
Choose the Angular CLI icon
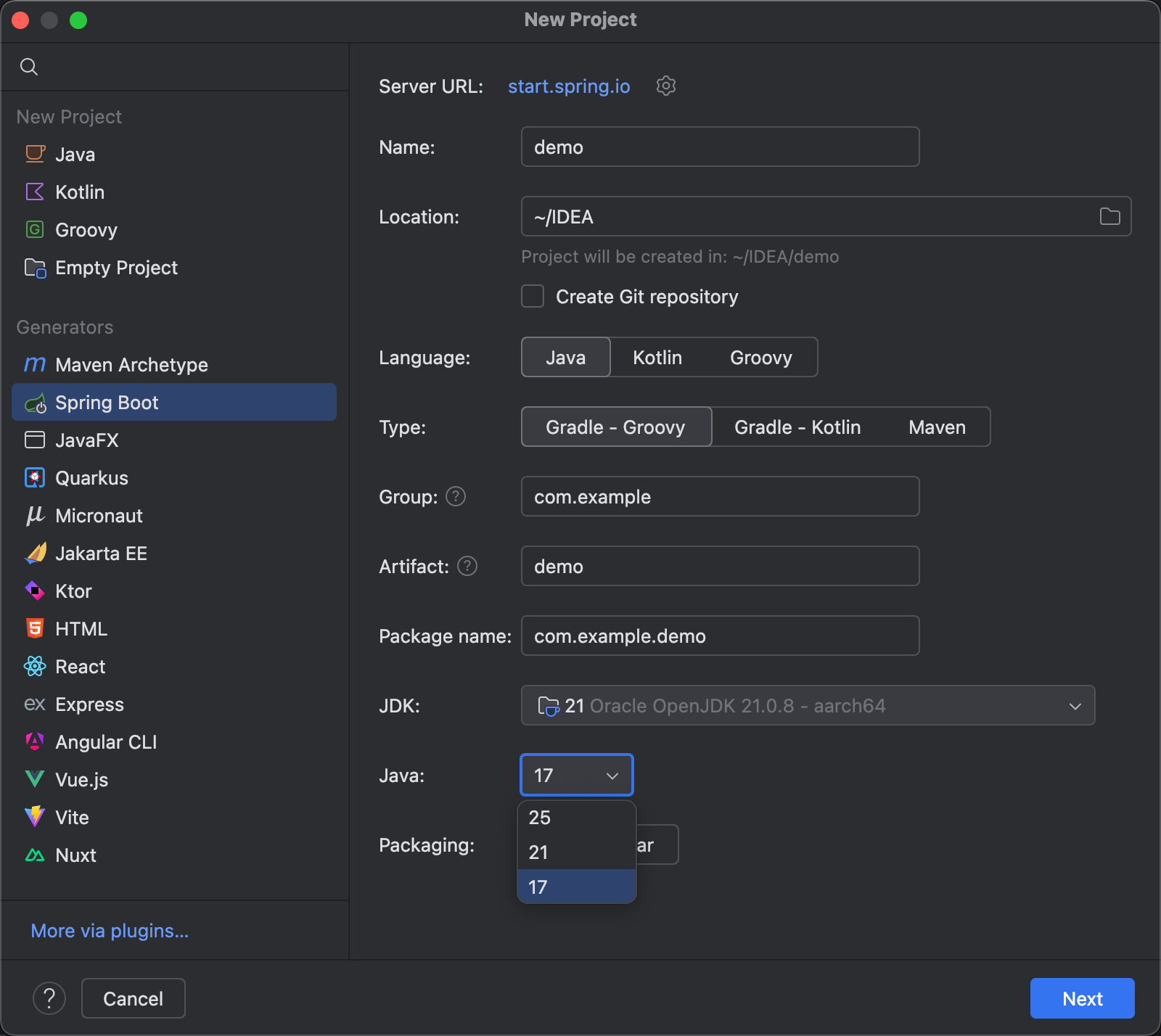[x=35, y=741]
